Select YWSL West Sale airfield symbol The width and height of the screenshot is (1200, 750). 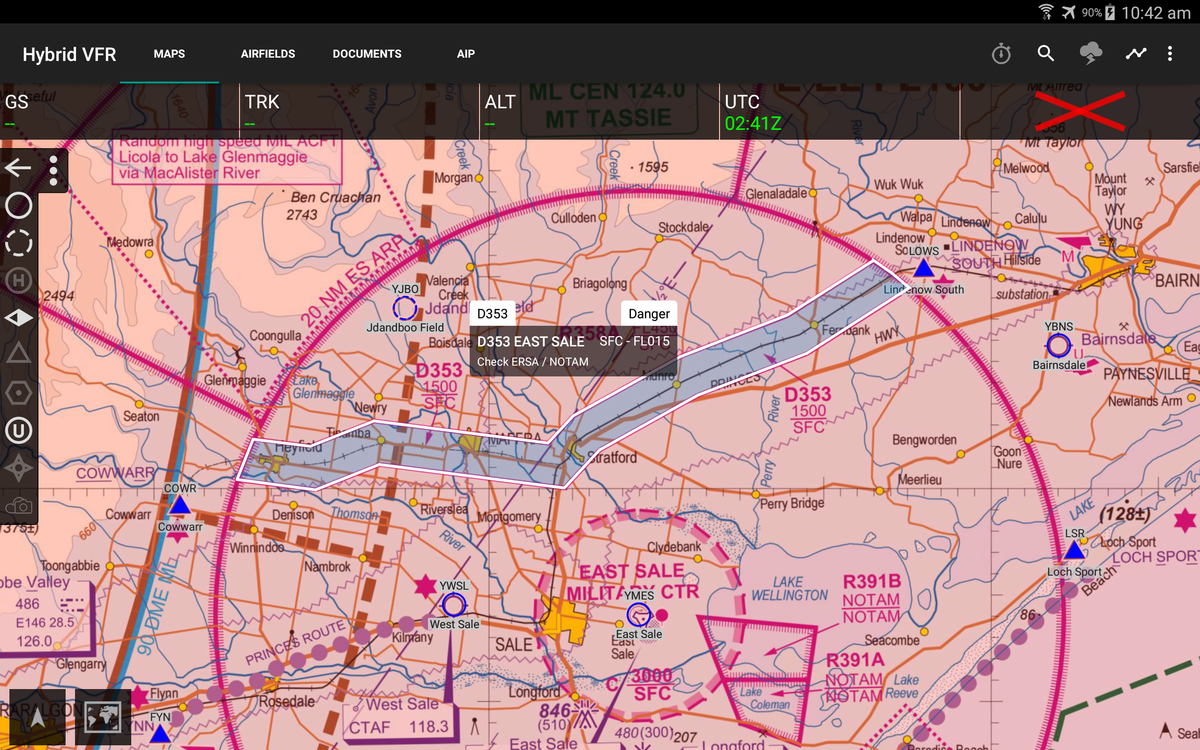pyautogui.click(x=454, y=605)
